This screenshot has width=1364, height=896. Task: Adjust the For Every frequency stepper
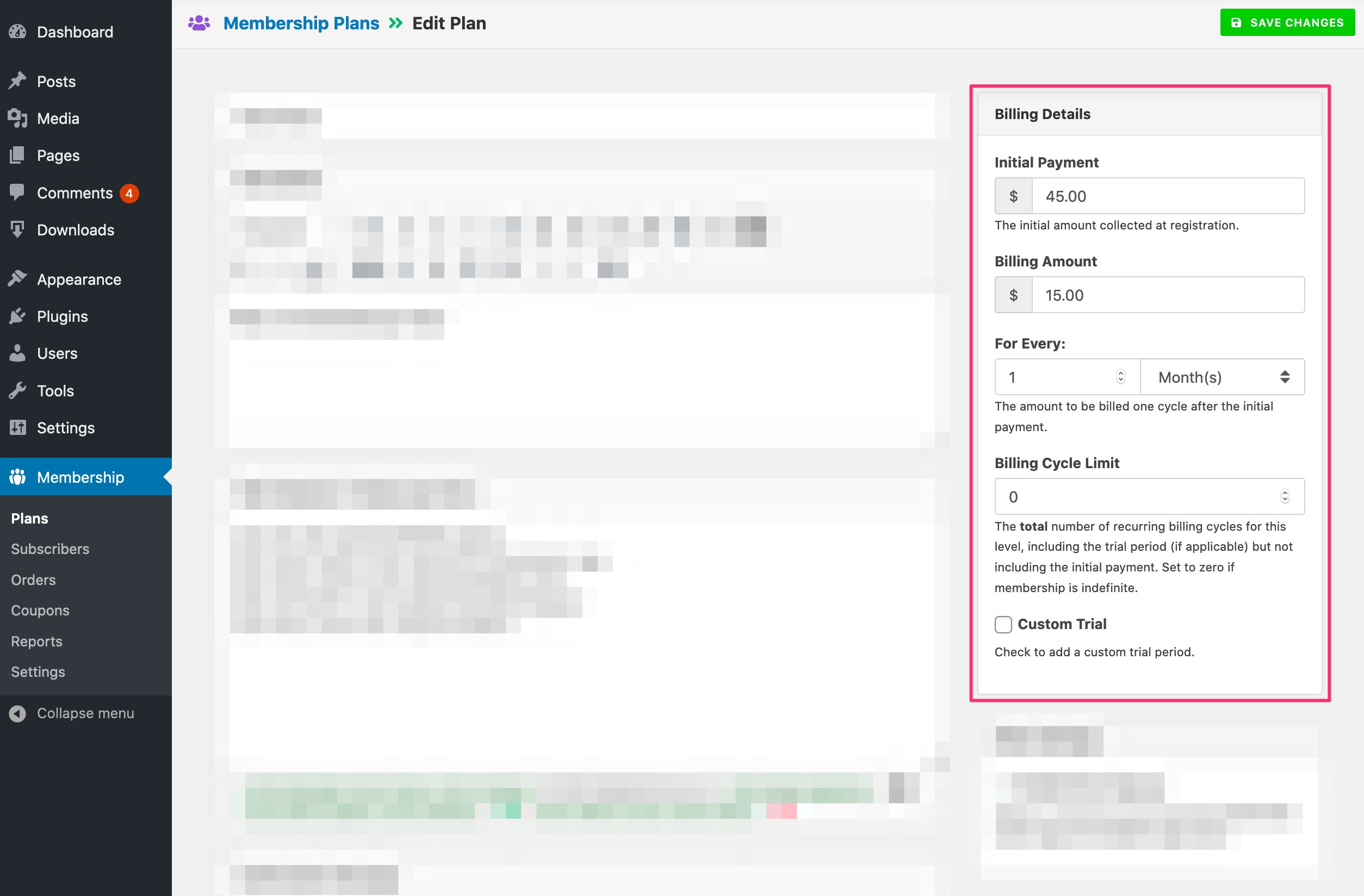[1120, 377]
